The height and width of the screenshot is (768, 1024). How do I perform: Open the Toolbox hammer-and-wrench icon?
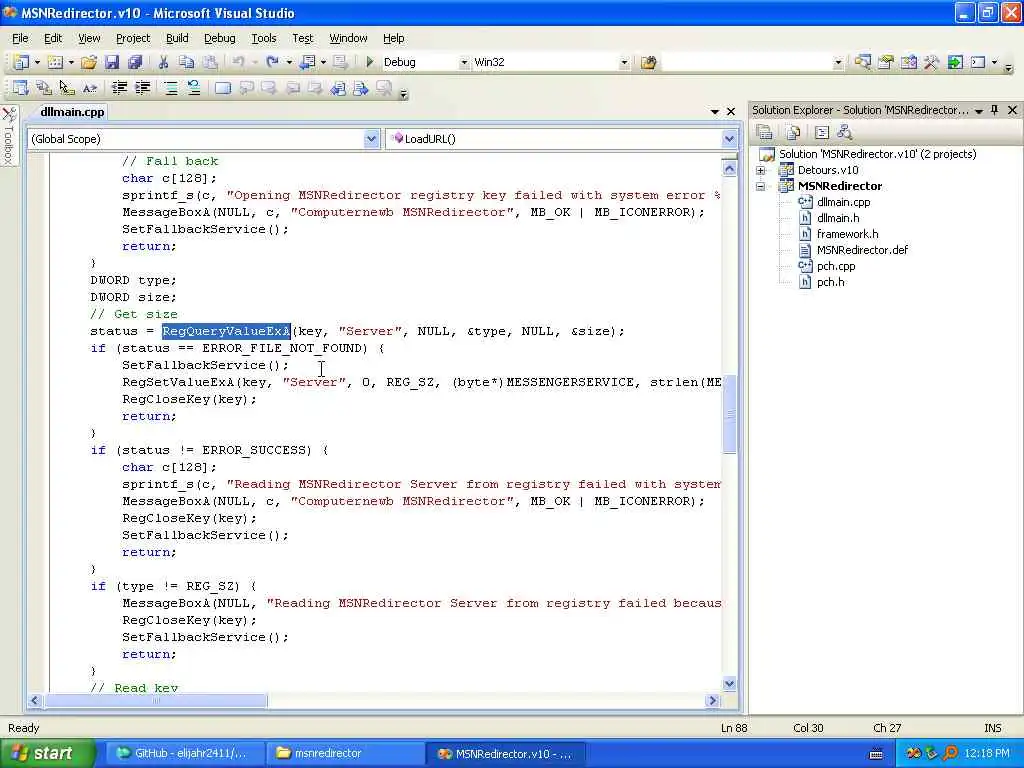931,62
